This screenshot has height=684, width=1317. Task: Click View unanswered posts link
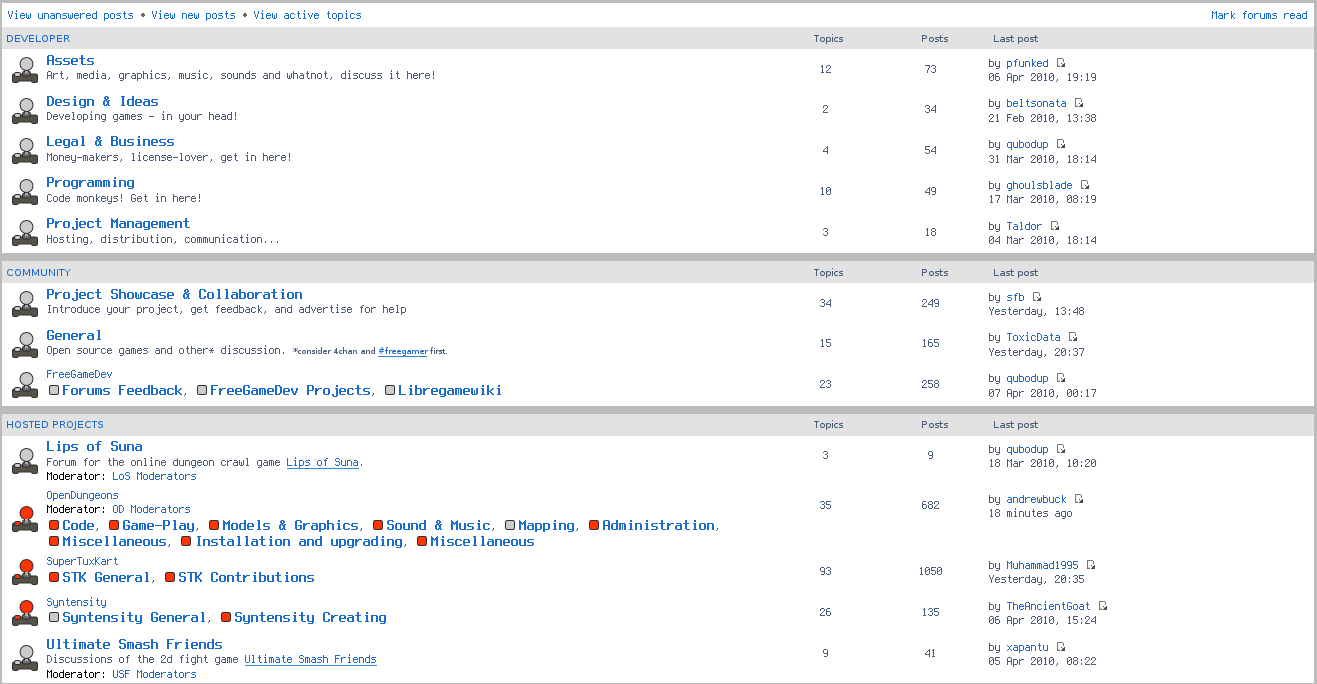70,15
